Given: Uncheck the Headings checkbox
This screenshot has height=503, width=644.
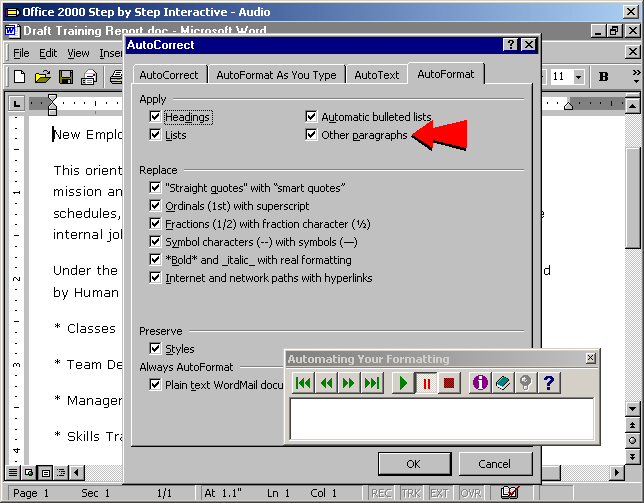Looking at the screenshot, I should pyautogui.click(x=155, y=117).
